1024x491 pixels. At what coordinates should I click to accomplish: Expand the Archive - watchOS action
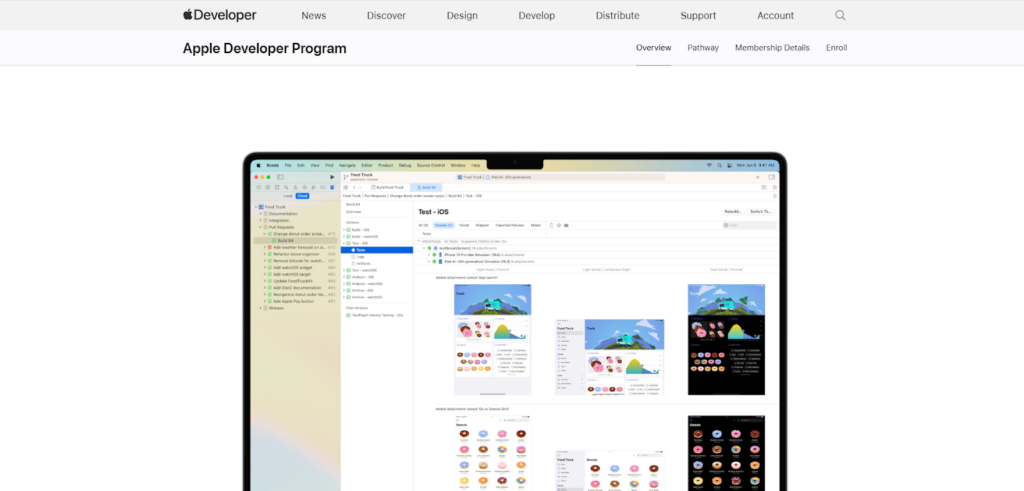pyautogui.click(x=344, y=297)
